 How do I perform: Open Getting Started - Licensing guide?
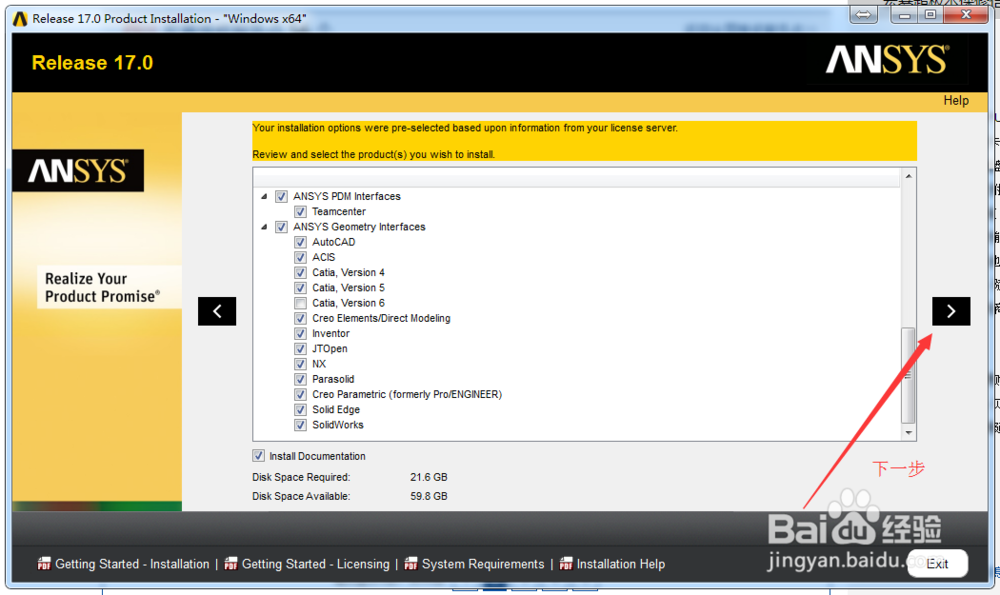pyautogui.click(x=316, y=564)
